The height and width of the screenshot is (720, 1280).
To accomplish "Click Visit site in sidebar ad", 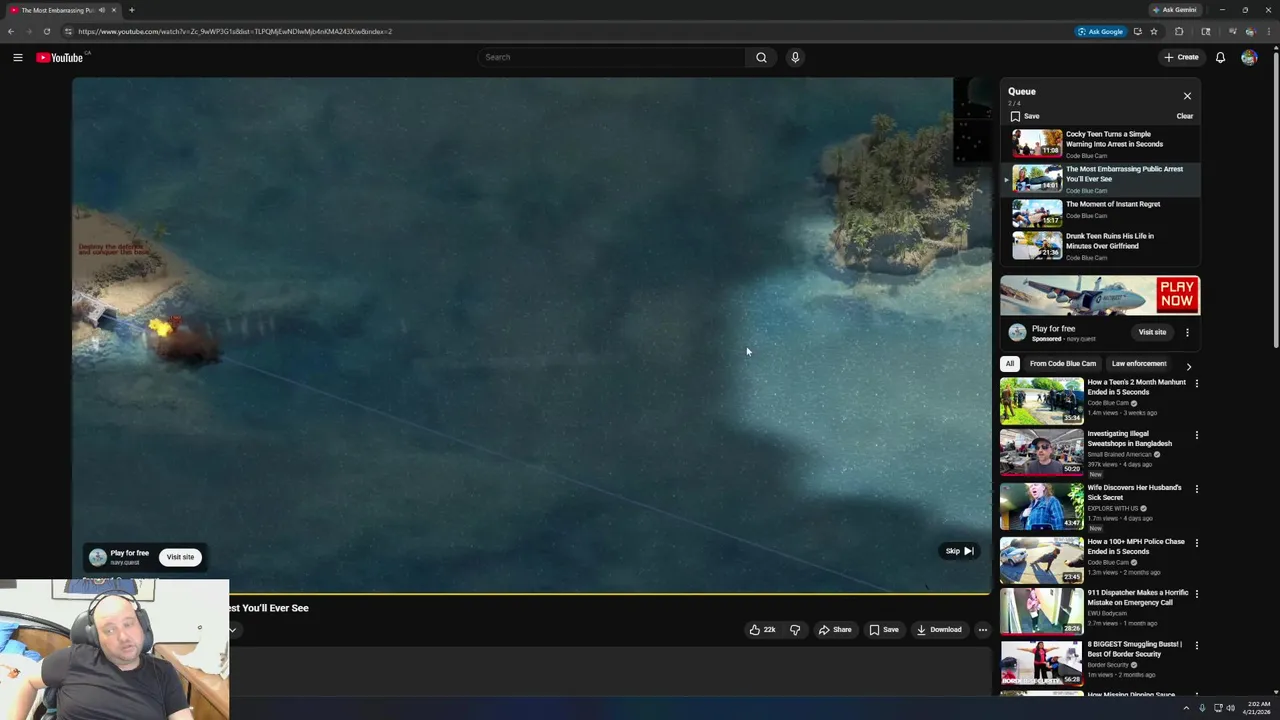I will 1152,332.
